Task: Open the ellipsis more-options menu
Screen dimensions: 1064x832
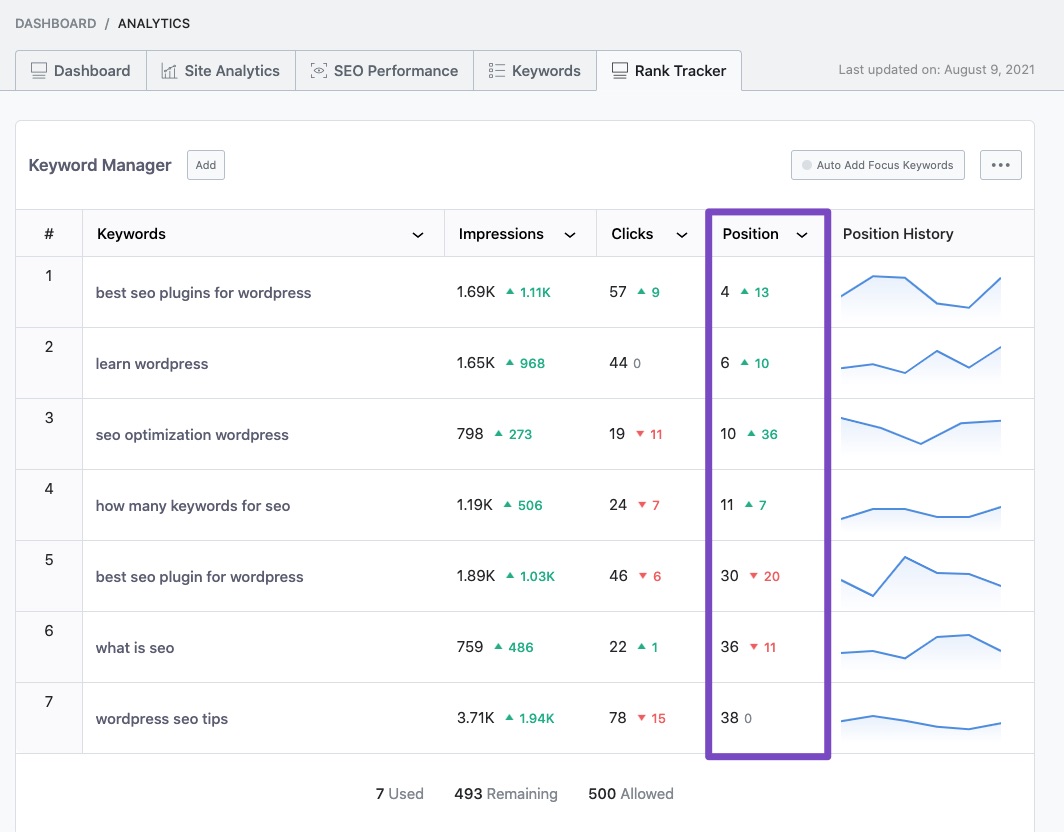Action: [x=1000, y=164]
